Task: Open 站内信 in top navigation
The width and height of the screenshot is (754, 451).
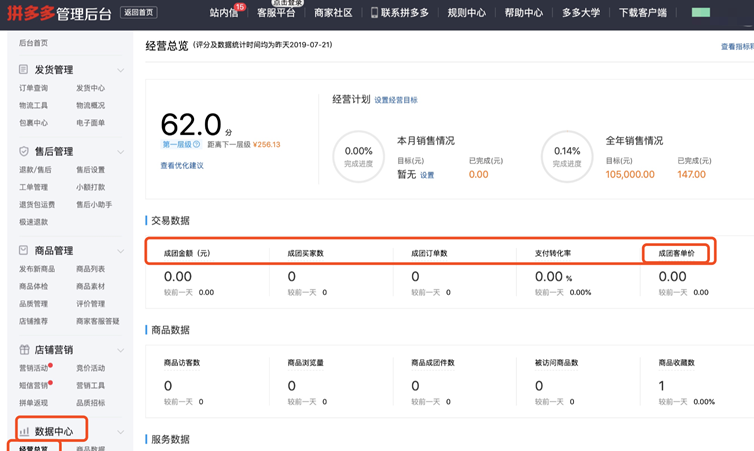Action: click(x=224, y=13)
